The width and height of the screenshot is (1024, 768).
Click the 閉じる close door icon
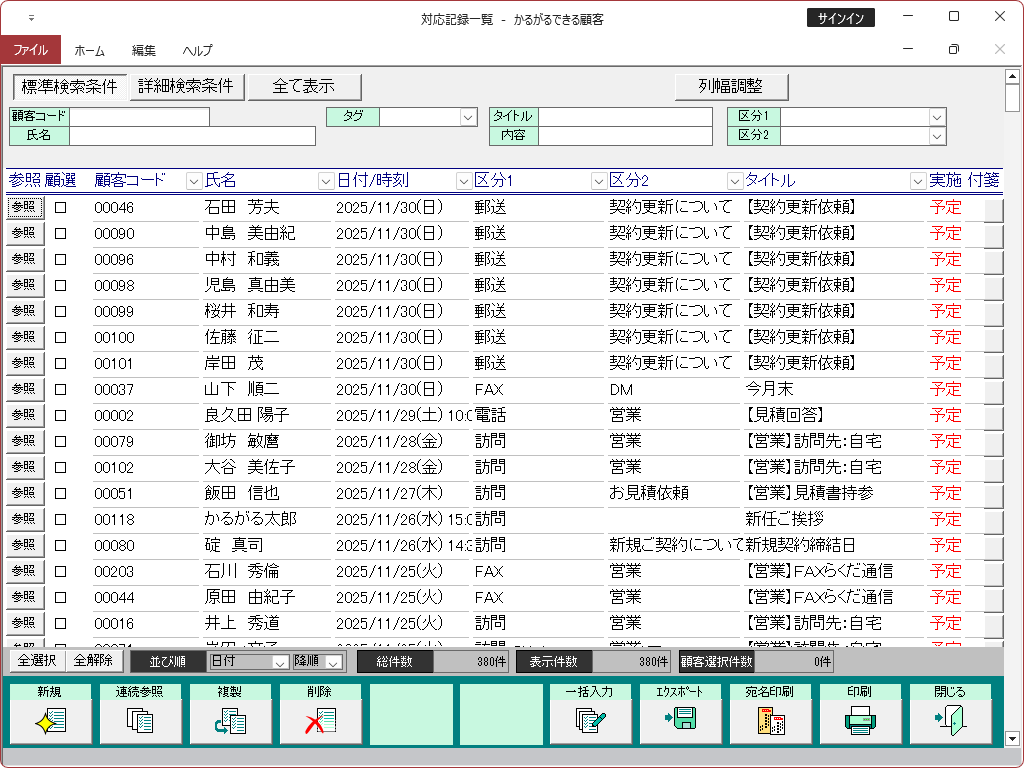(x=950, y=720)
